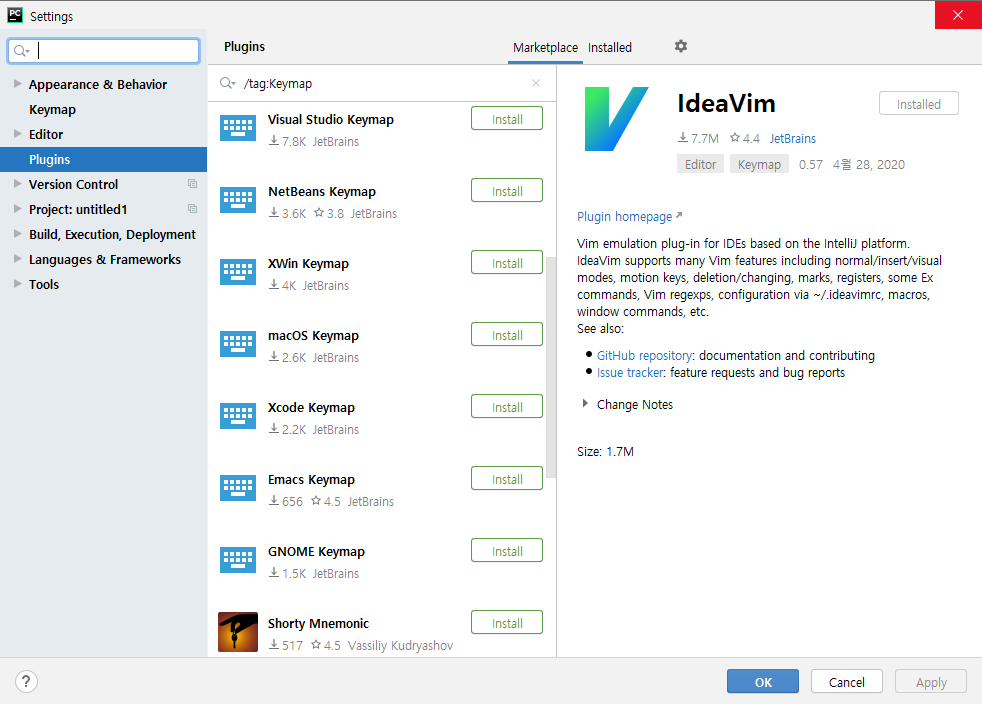This screenshot has height=704, width=982.
Task: Click the Shorty Mnemonic plugin icon
Action: coord(238,632)
